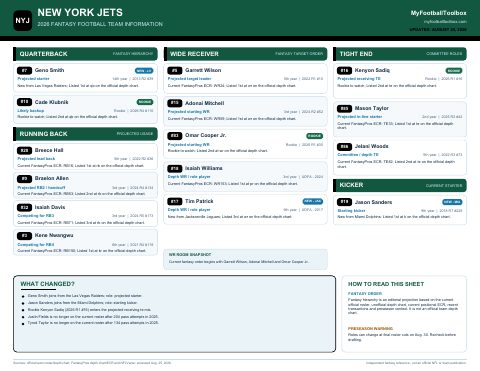Image resolution: width=480 pixels, height=371 pixels.
Task: Click Geno Smith's Projected starter role label
Action: pos(33,79)
